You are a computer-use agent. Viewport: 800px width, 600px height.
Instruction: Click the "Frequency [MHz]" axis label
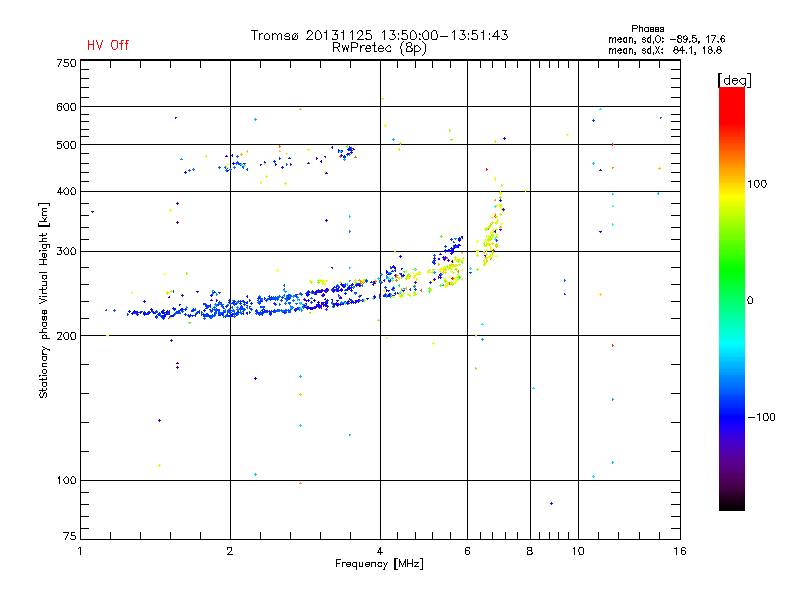coord(379,564)
